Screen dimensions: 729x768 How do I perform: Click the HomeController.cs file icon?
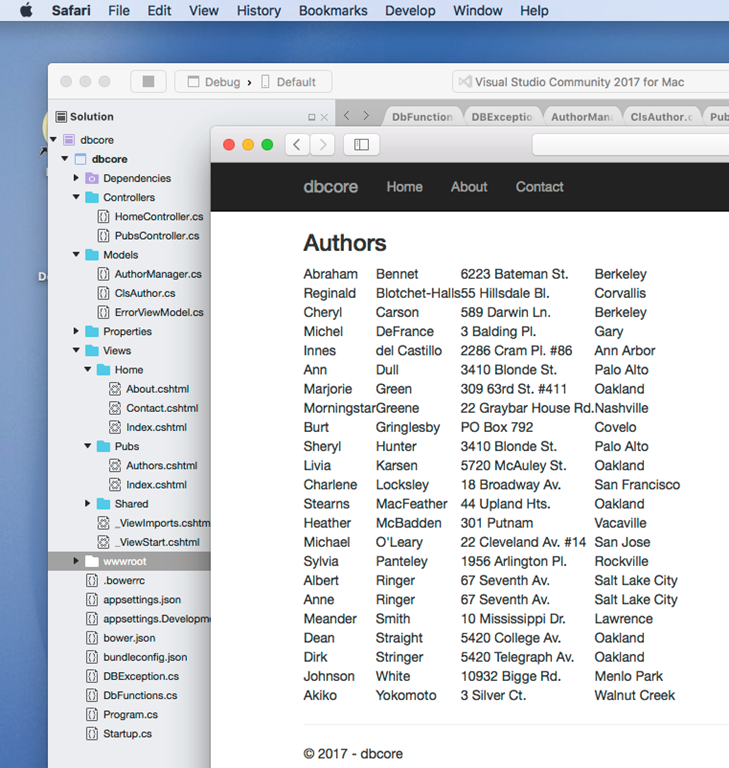[103, 217]
